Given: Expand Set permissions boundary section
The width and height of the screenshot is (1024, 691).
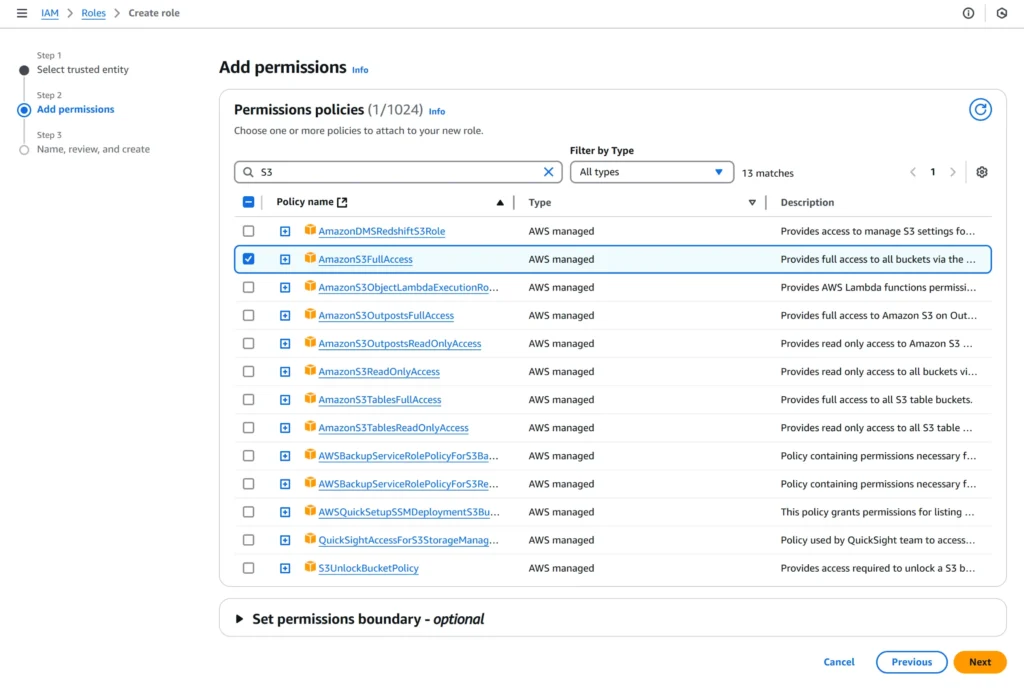Looking at the screenshot, I should 239,619.
